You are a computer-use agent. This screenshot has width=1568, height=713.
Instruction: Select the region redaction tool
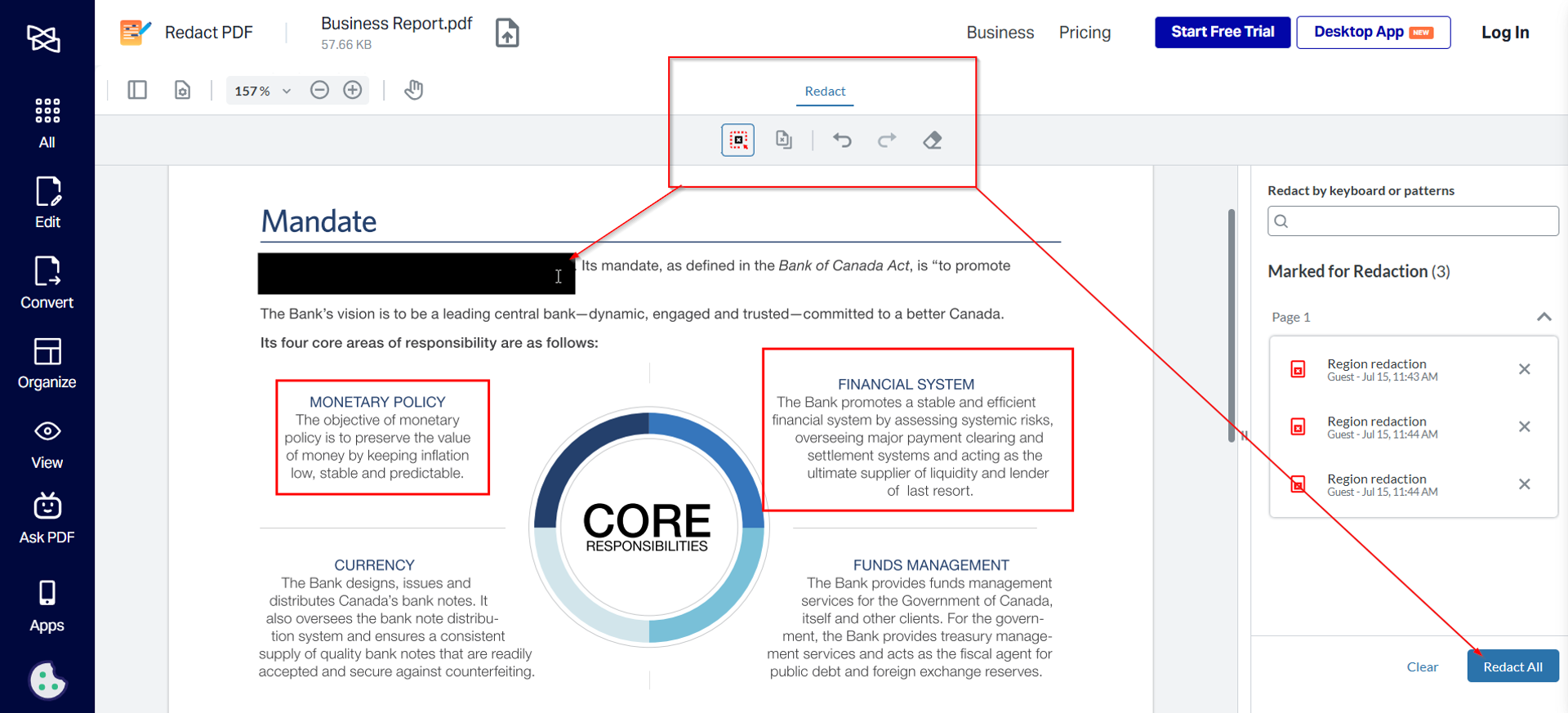(x=737, y=140)
